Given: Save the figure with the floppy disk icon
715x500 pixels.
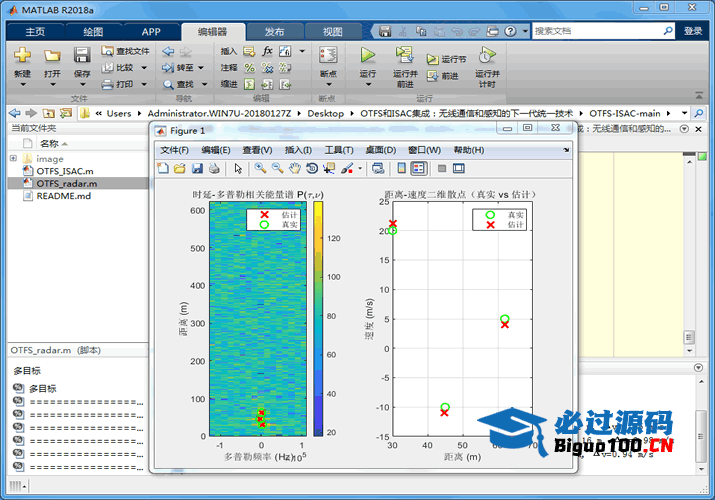Looking at the screenshot, I should pyautogui.click(x=198, y=168).
